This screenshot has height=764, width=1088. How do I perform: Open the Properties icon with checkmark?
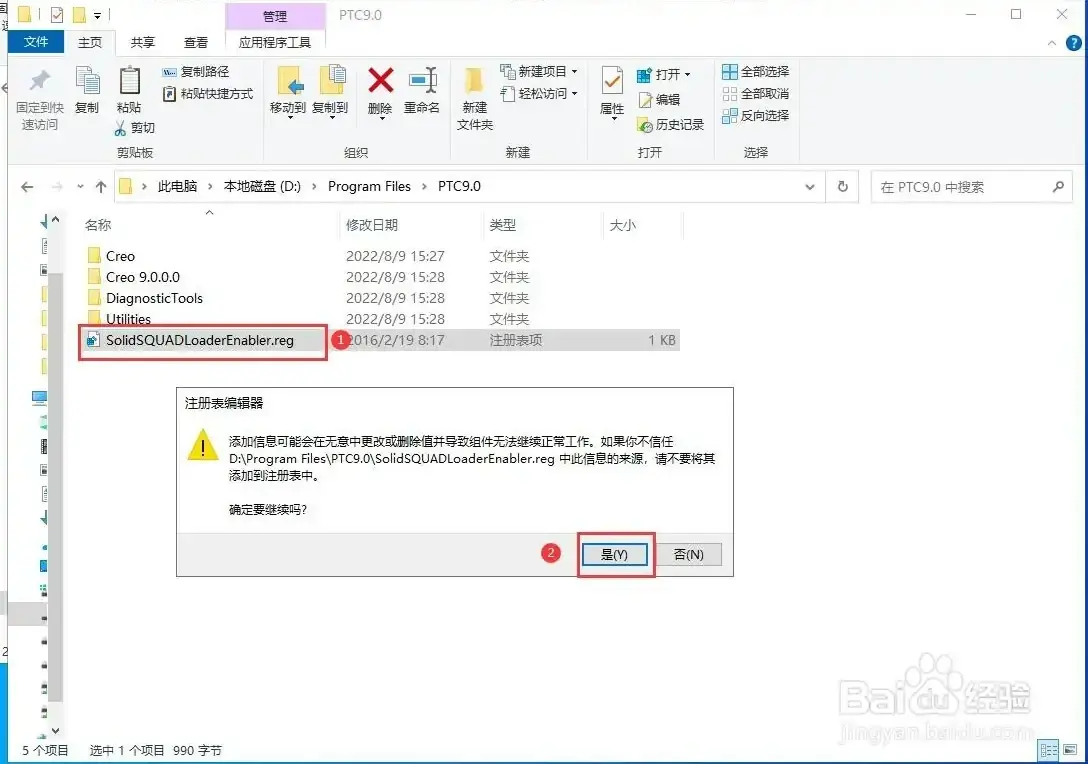(612, 81)
